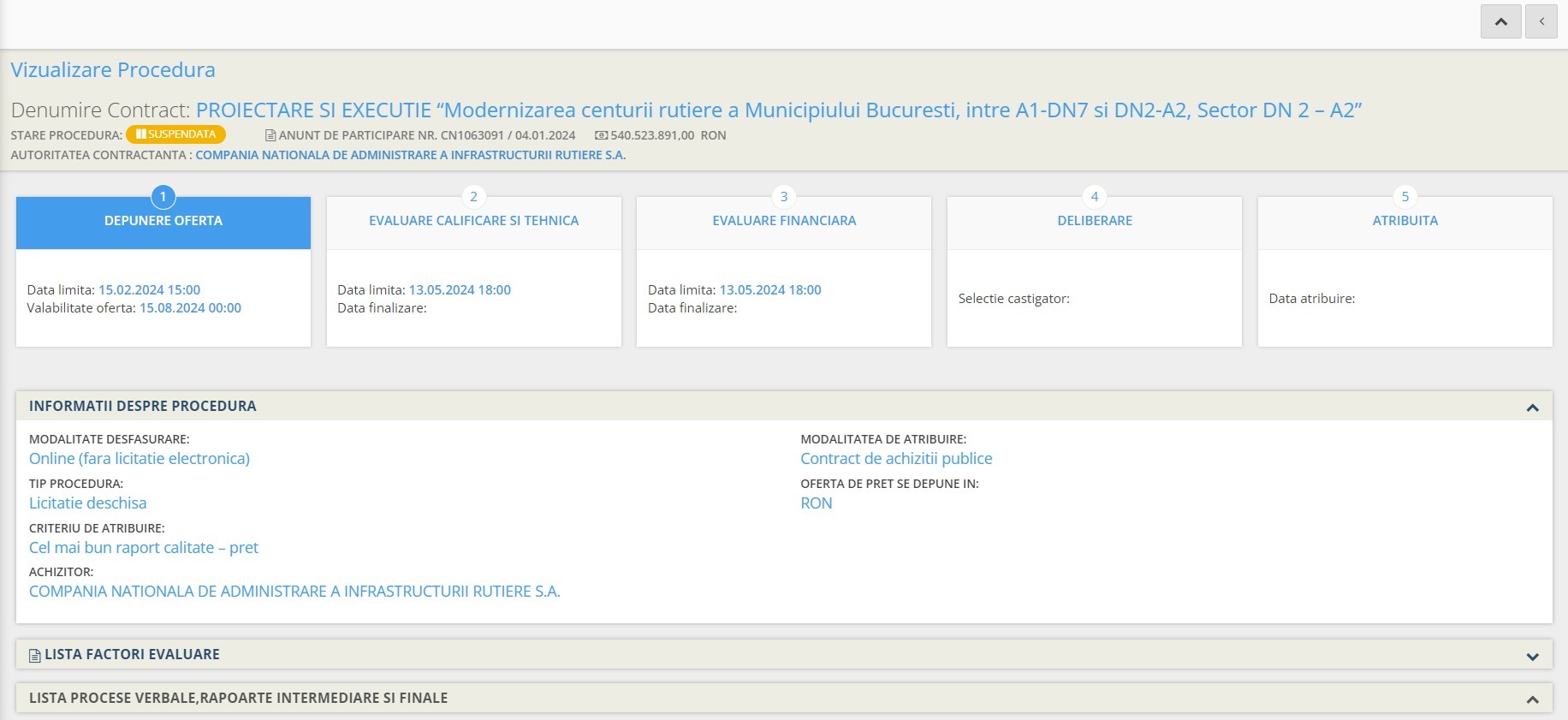Viewport: 1568px width, 720px height.
Task: Click 13.05.2024 18:00 under Evaluare Financiara
Action: click(770, 290)
